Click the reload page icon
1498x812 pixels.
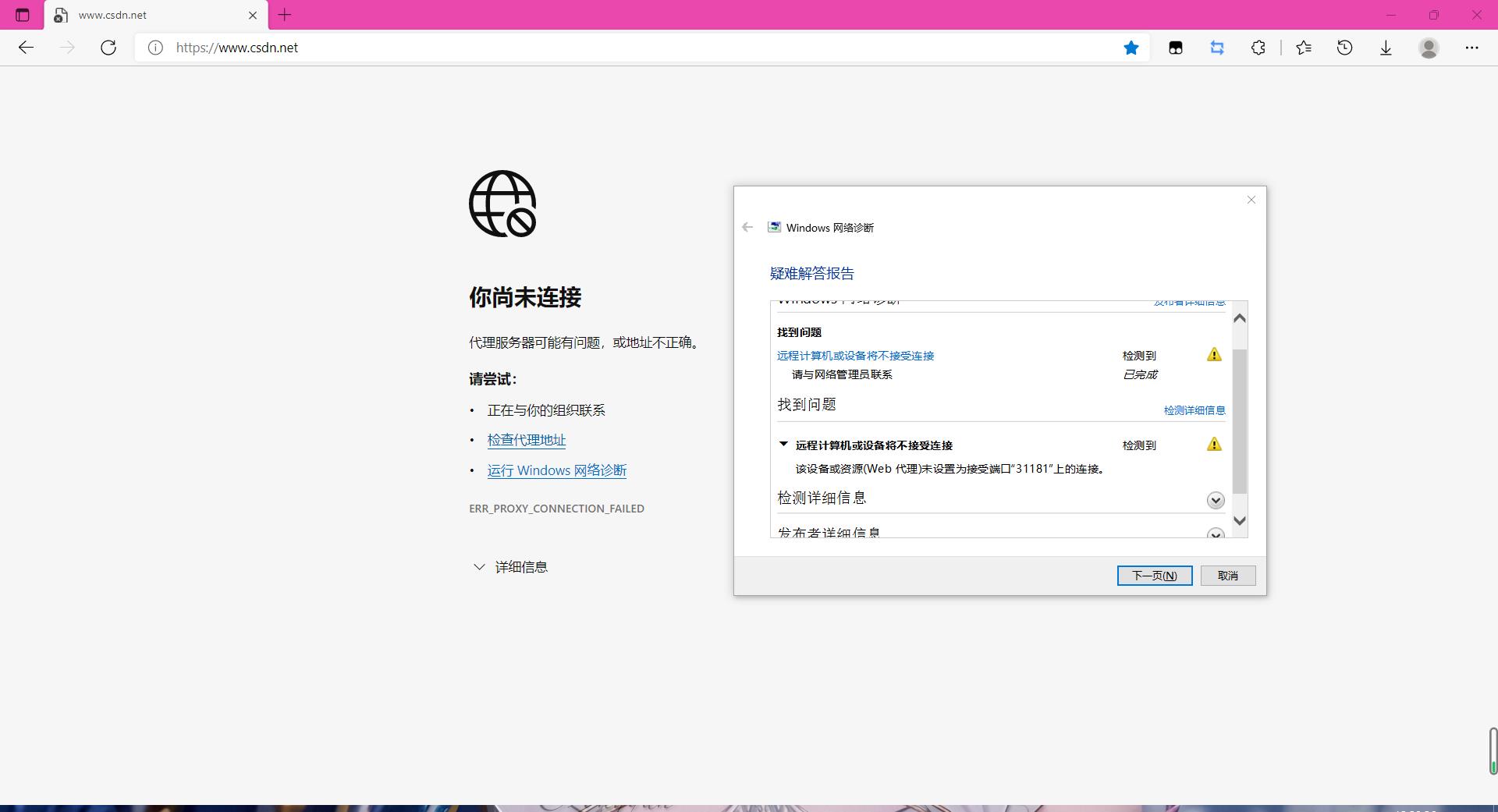[108, 48]
